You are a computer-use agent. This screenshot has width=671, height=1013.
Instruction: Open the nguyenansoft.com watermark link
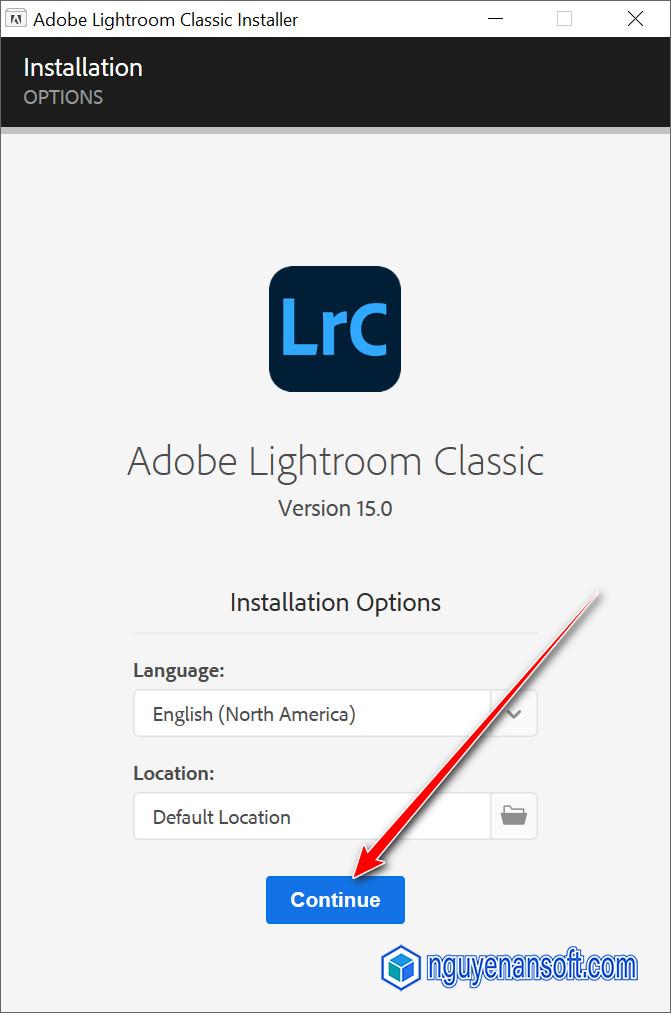532,967
